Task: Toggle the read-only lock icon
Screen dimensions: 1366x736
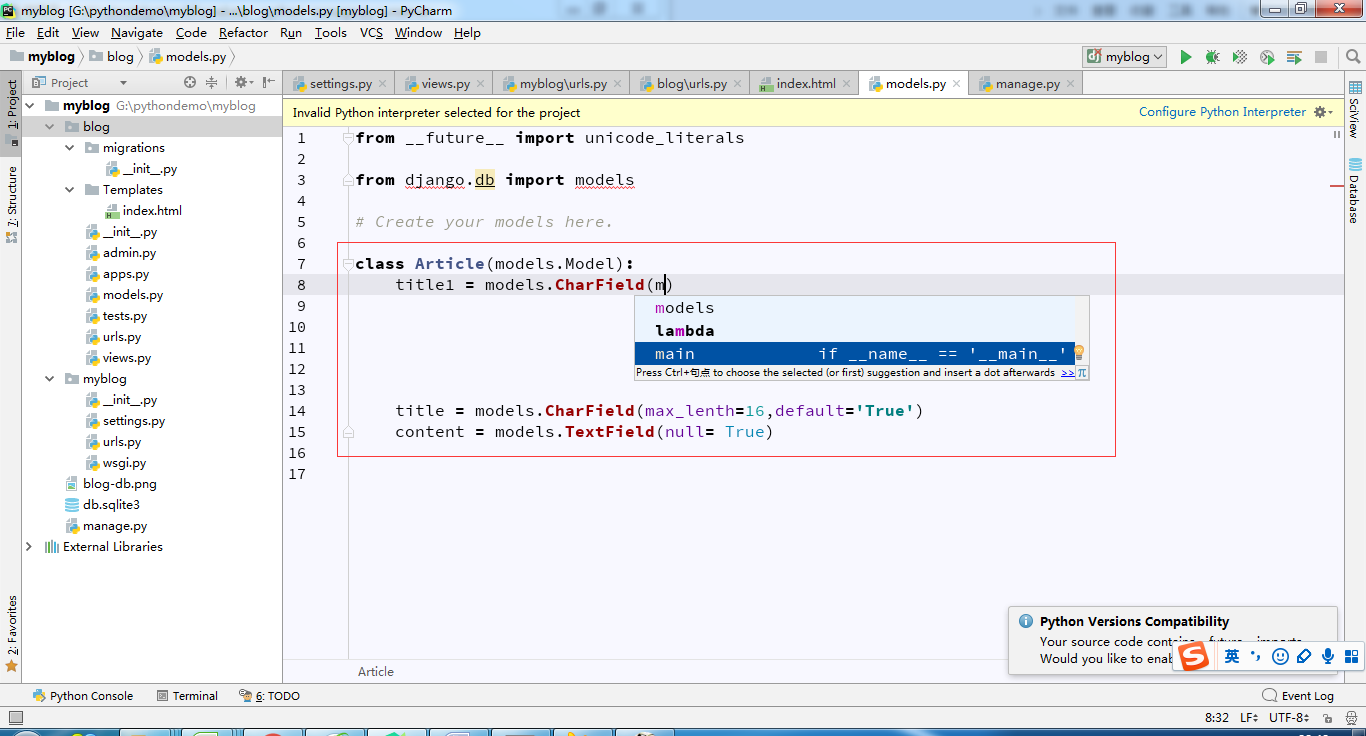Action: coord(1327,718)
